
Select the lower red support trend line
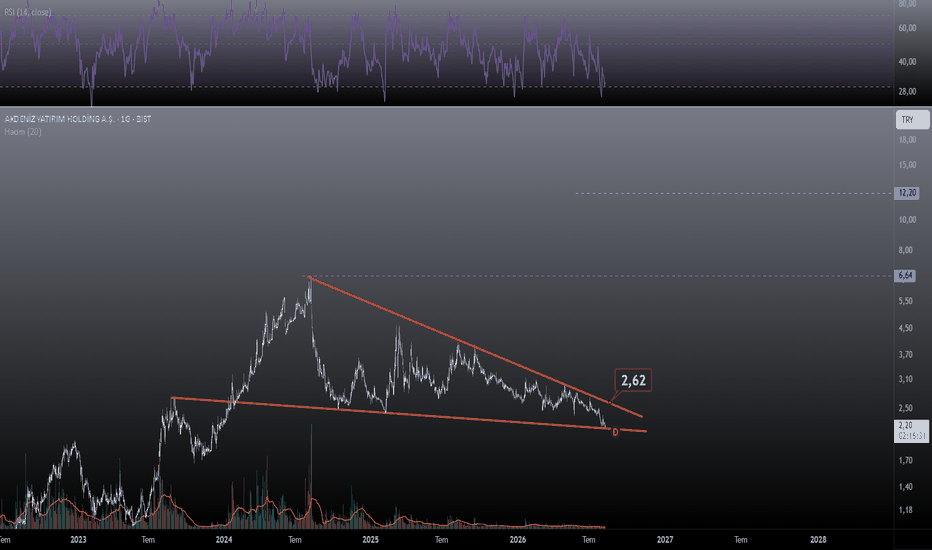pyautogui.click(x=409, y=414)
